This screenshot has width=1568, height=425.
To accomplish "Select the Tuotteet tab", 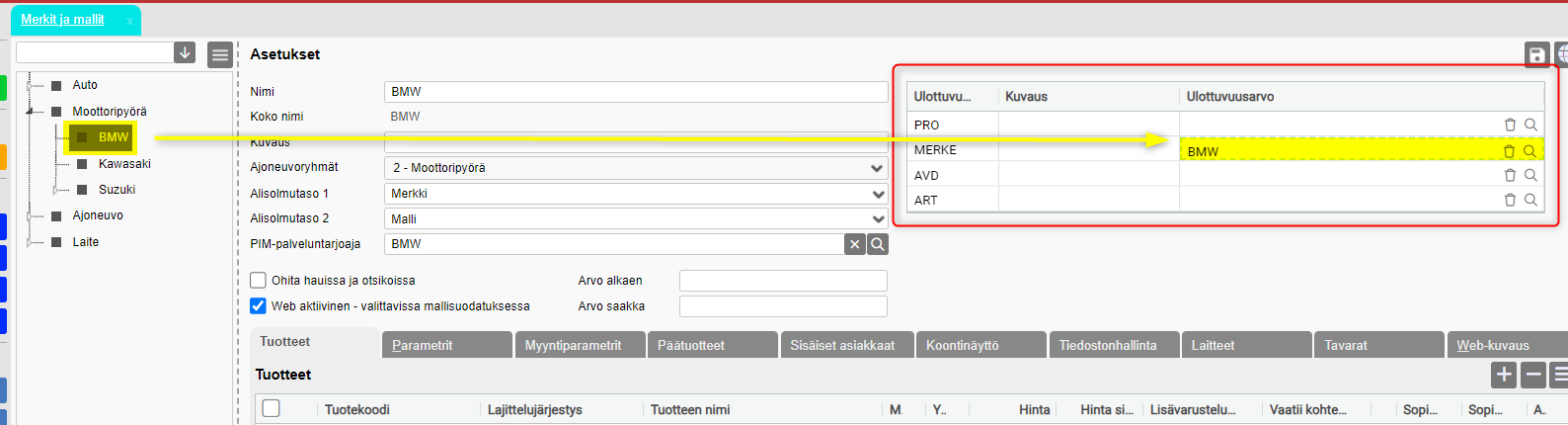I will [x=314, y=342].
